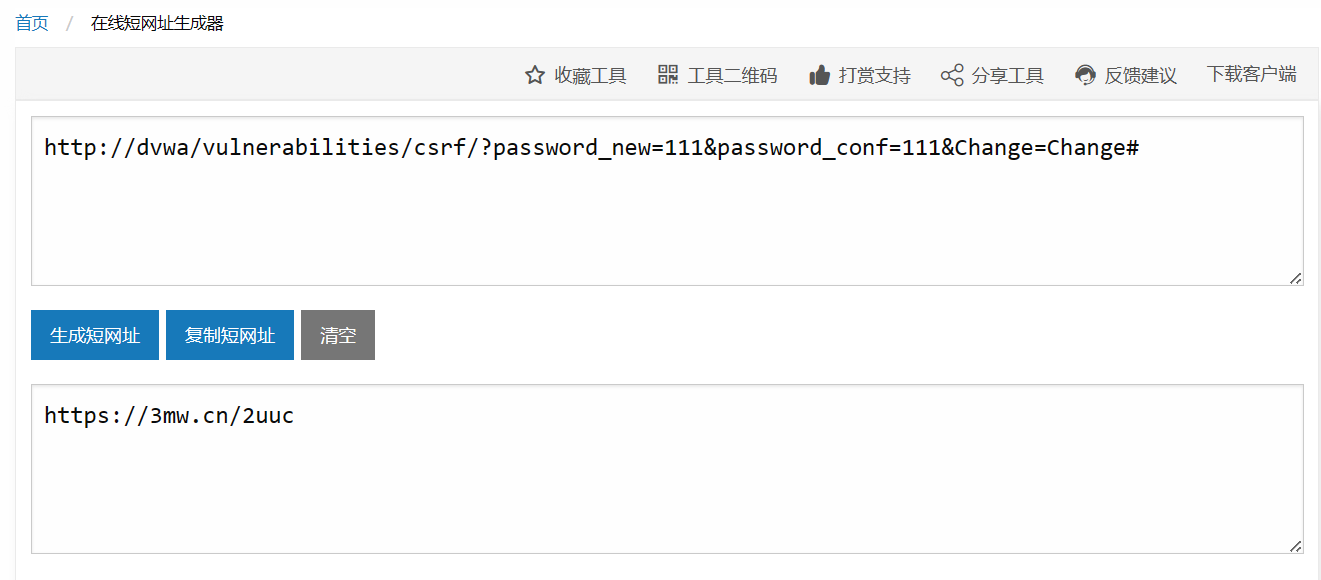Click the thumbs-up 打赏支持 icon

820,75
